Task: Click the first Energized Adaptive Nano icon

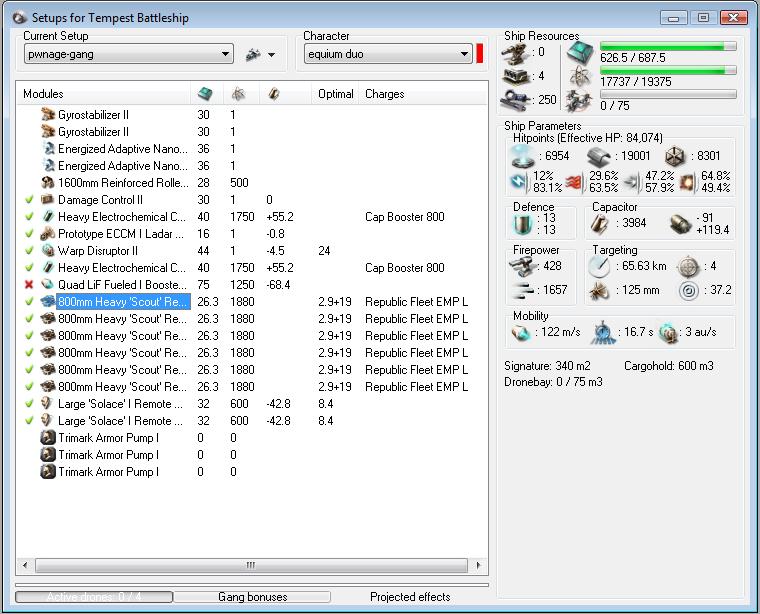Action: point(48,148)
